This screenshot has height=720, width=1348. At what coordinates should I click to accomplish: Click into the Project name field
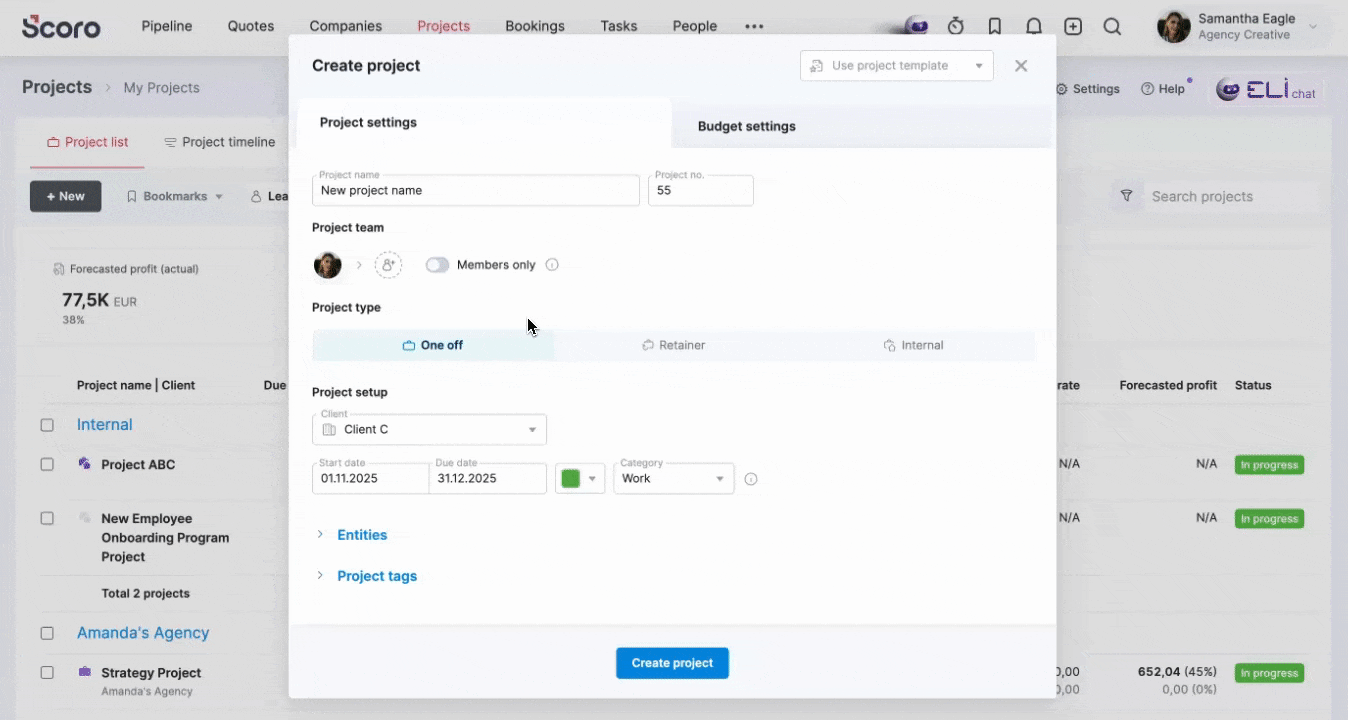[x=476, y=191]
